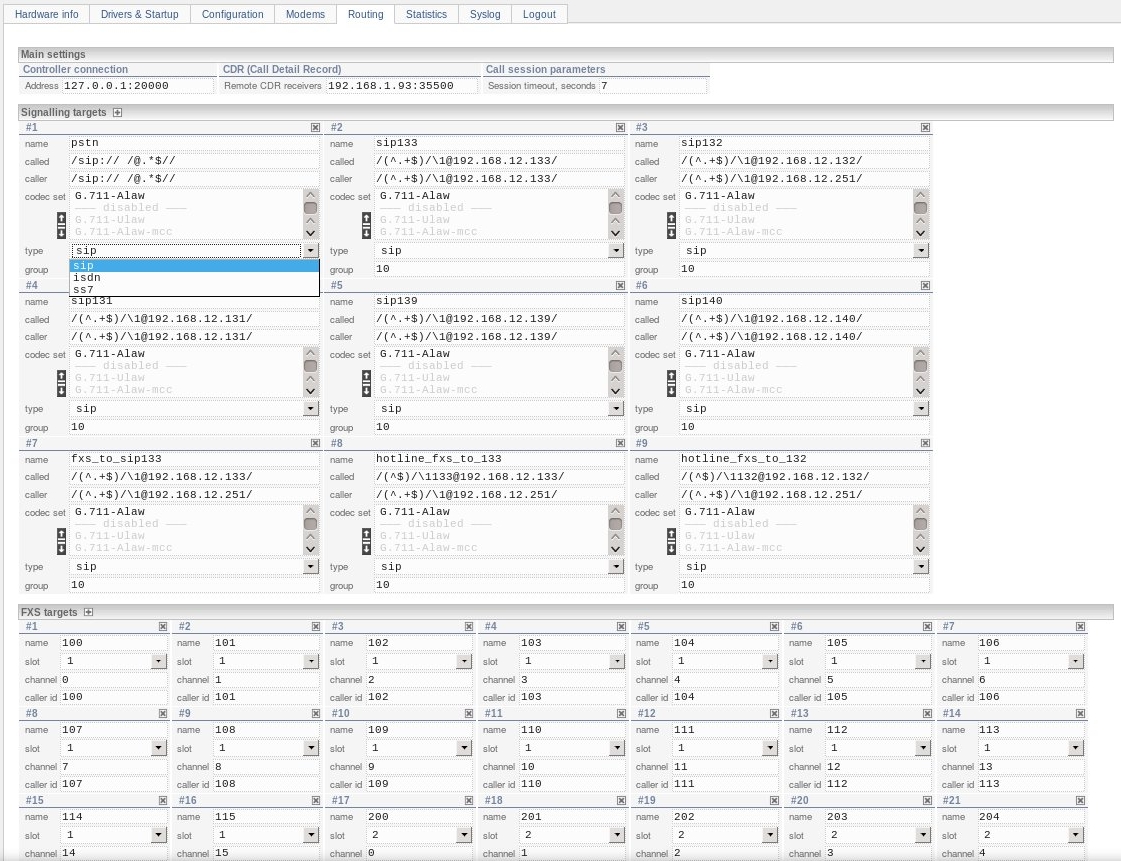The image size is (1121, 861).
Task: Edit the Session timeout seconds field
Action: 652,86
